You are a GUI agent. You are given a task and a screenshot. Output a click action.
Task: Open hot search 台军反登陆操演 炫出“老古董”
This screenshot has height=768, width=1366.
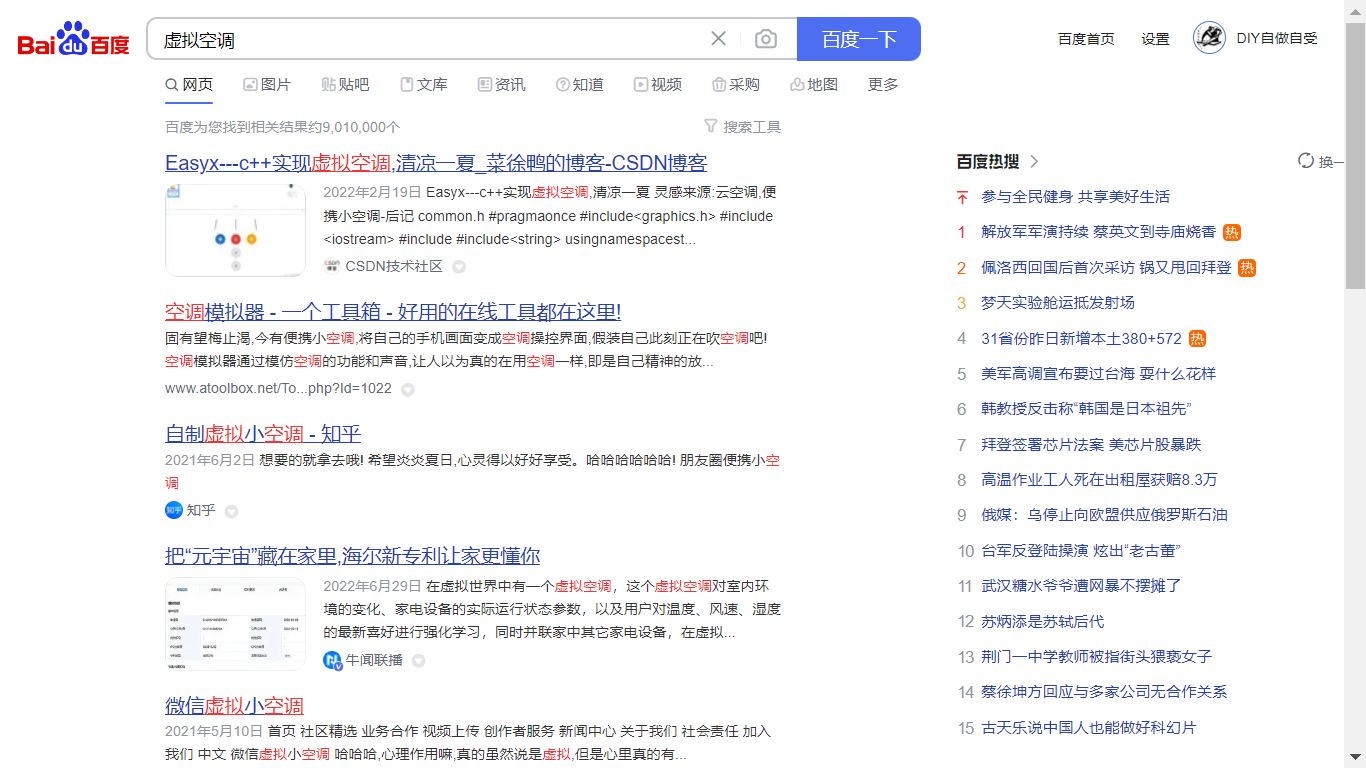pos(1081,551)
